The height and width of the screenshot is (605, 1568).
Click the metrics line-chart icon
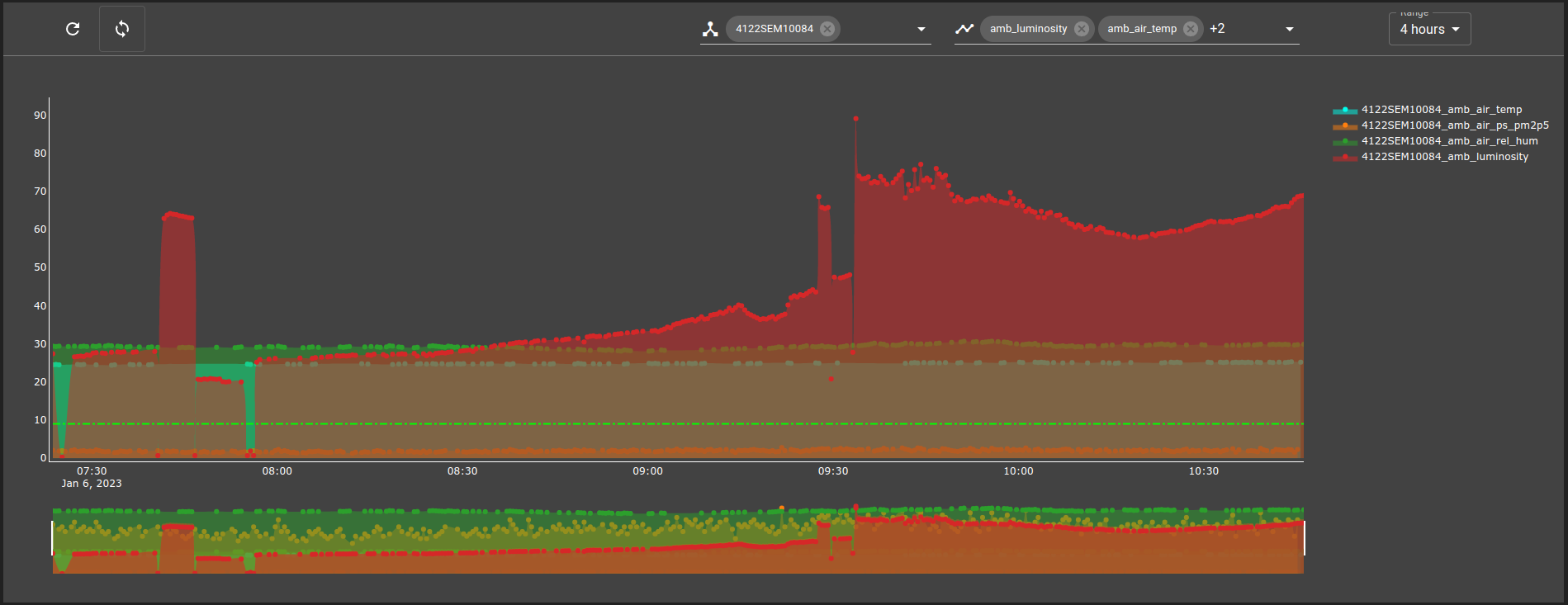tap(964, 29)
